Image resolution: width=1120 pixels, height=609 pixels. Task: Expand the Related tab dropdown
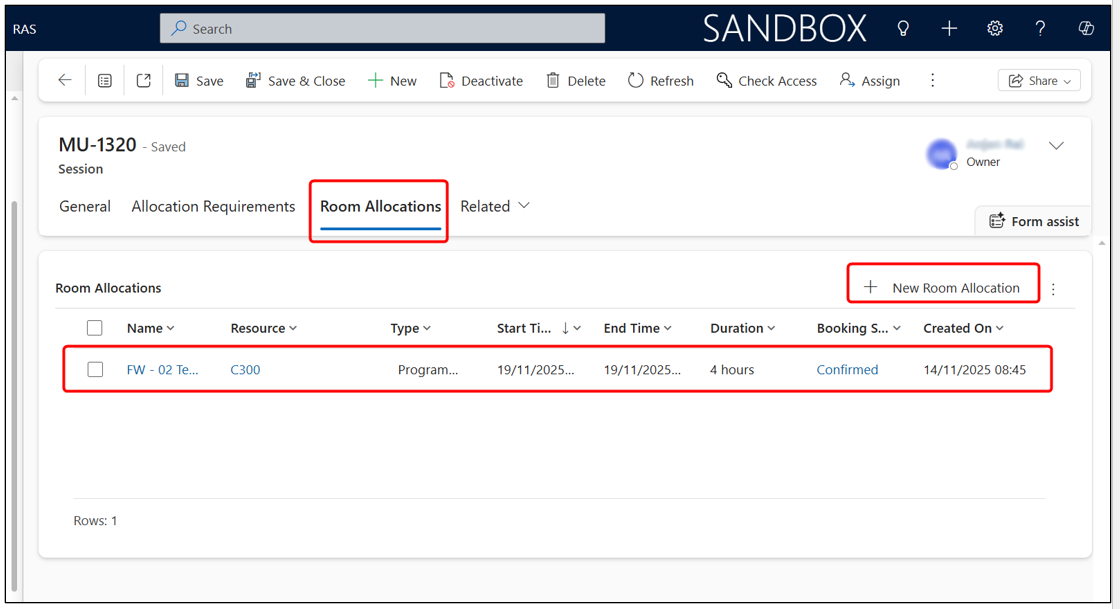(x=495, y=206)
